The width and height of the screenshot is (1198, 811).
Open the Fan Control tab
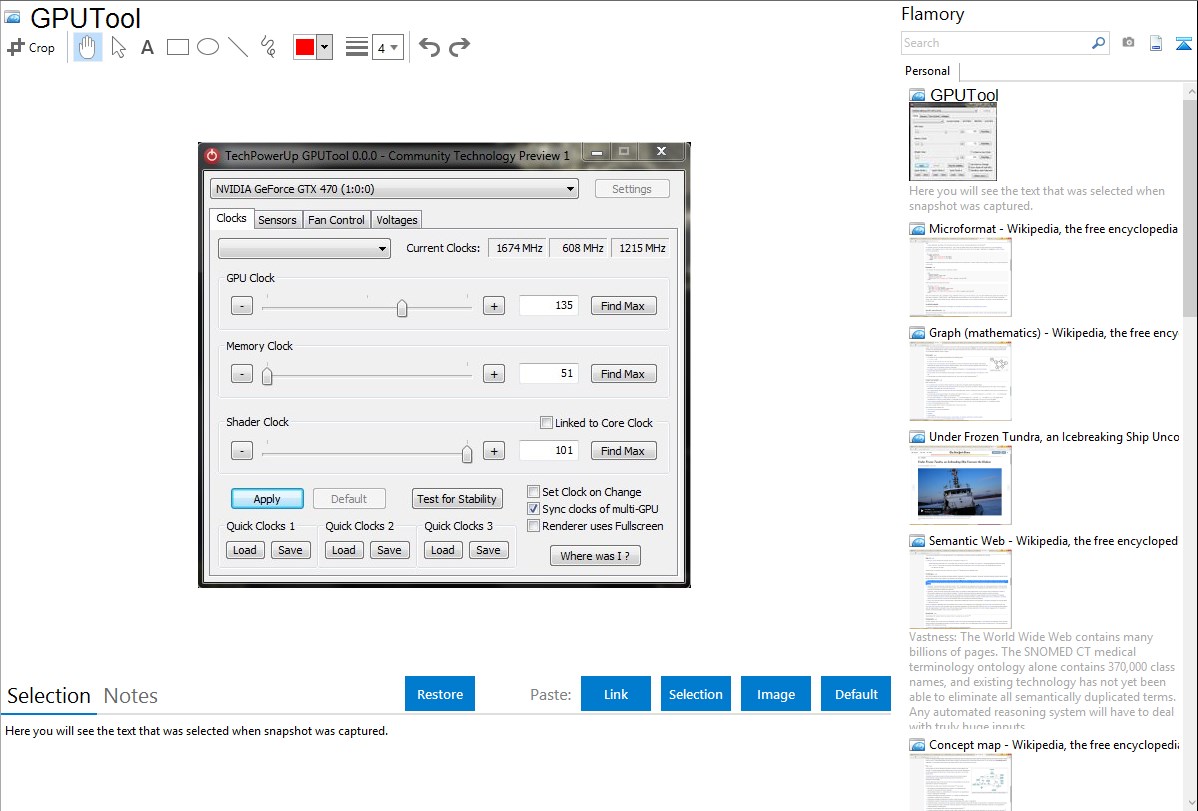click(336, 220)
